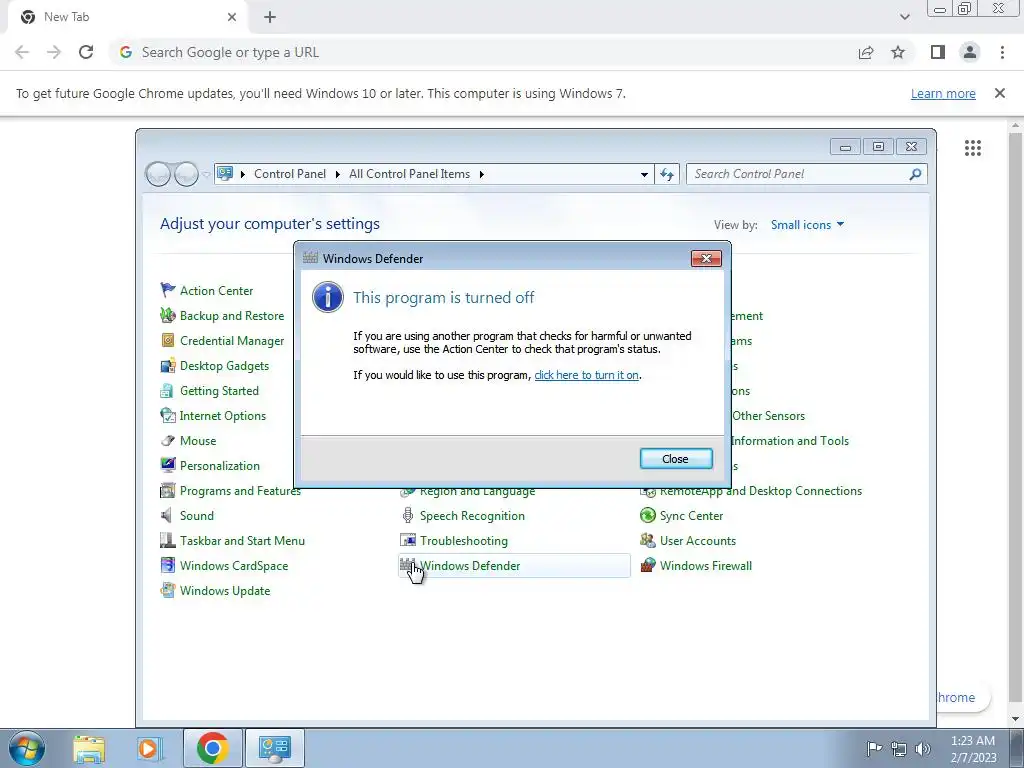Open the Troubleshooting icon
The width and height of the screenshot is (1024, 768).
point(408,540)
